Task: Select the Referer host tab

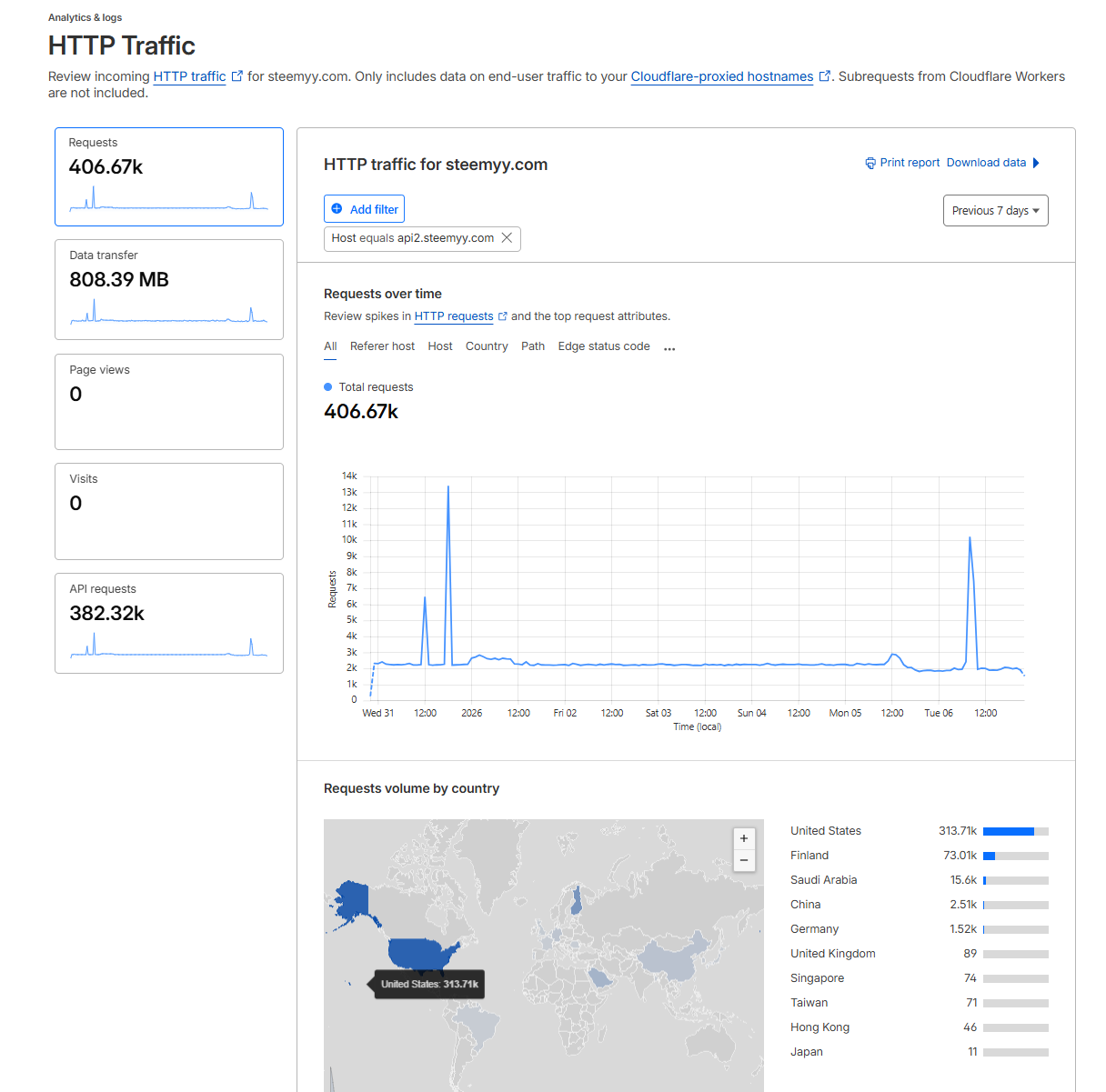Action: pos(382,346)
